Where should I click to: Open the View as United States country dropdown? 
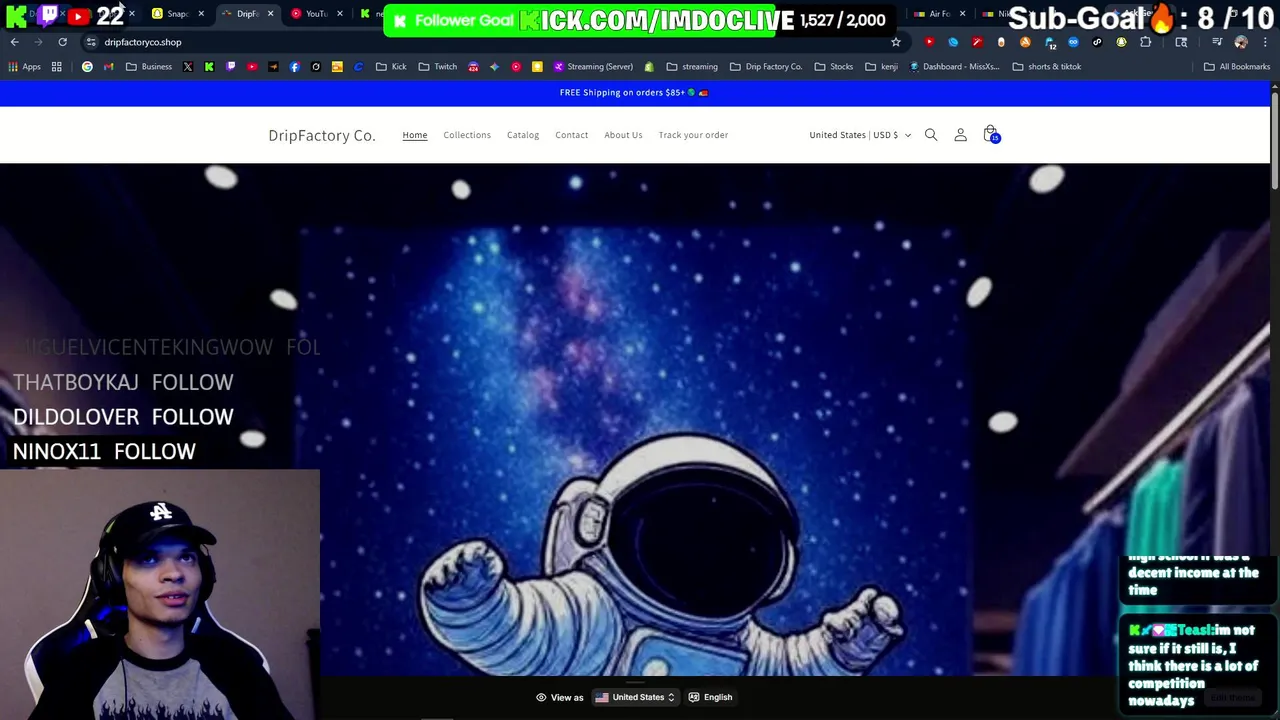pyautogui.click(x=636, y=697)
